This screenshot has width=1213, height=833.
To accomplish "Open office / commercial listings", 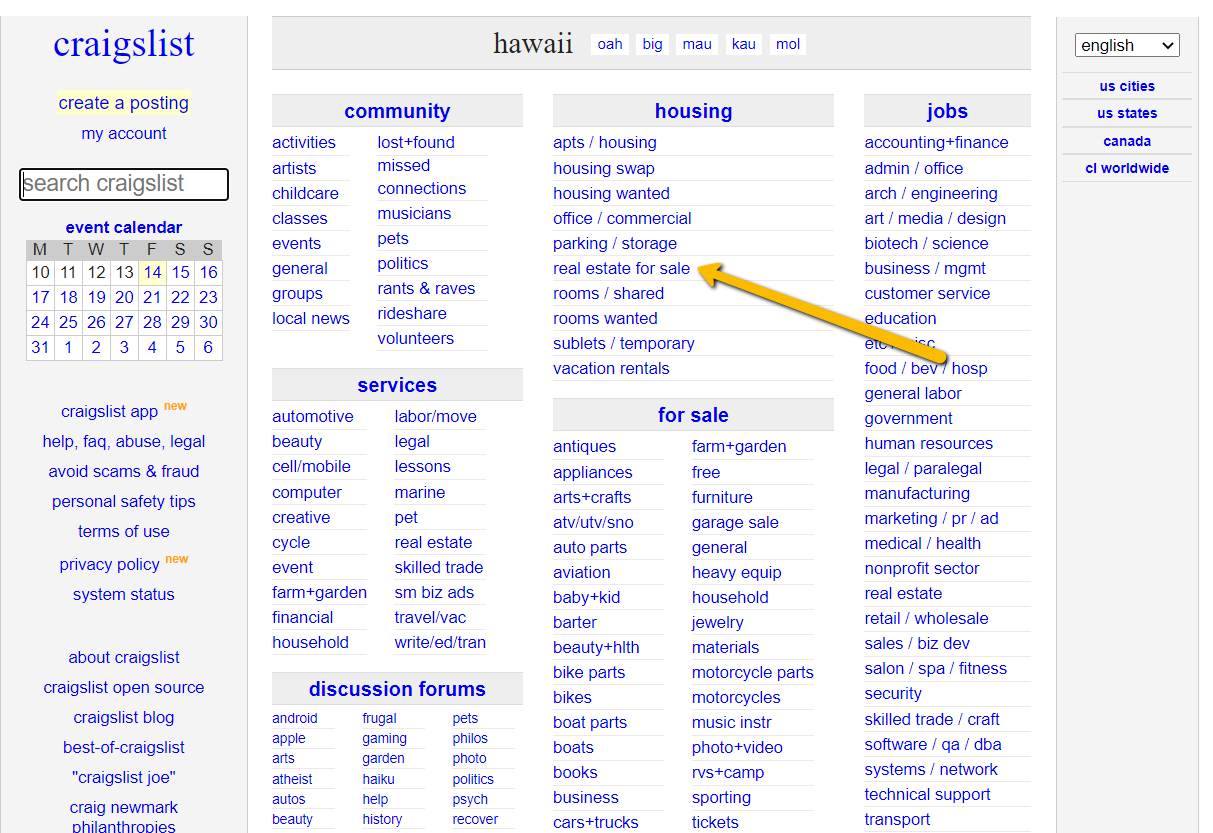I will 622,218.
